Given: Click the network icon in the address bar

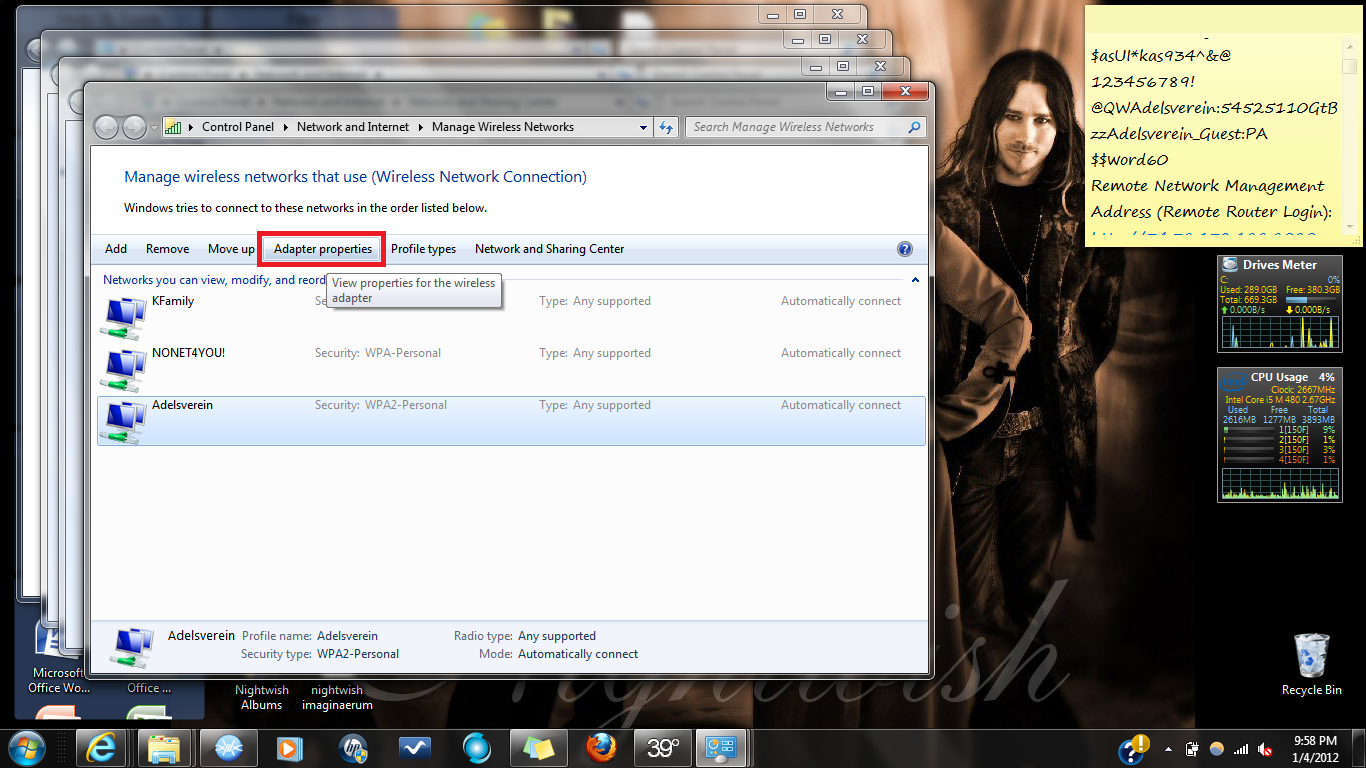Looking at the screenshot, I should 173,127.
